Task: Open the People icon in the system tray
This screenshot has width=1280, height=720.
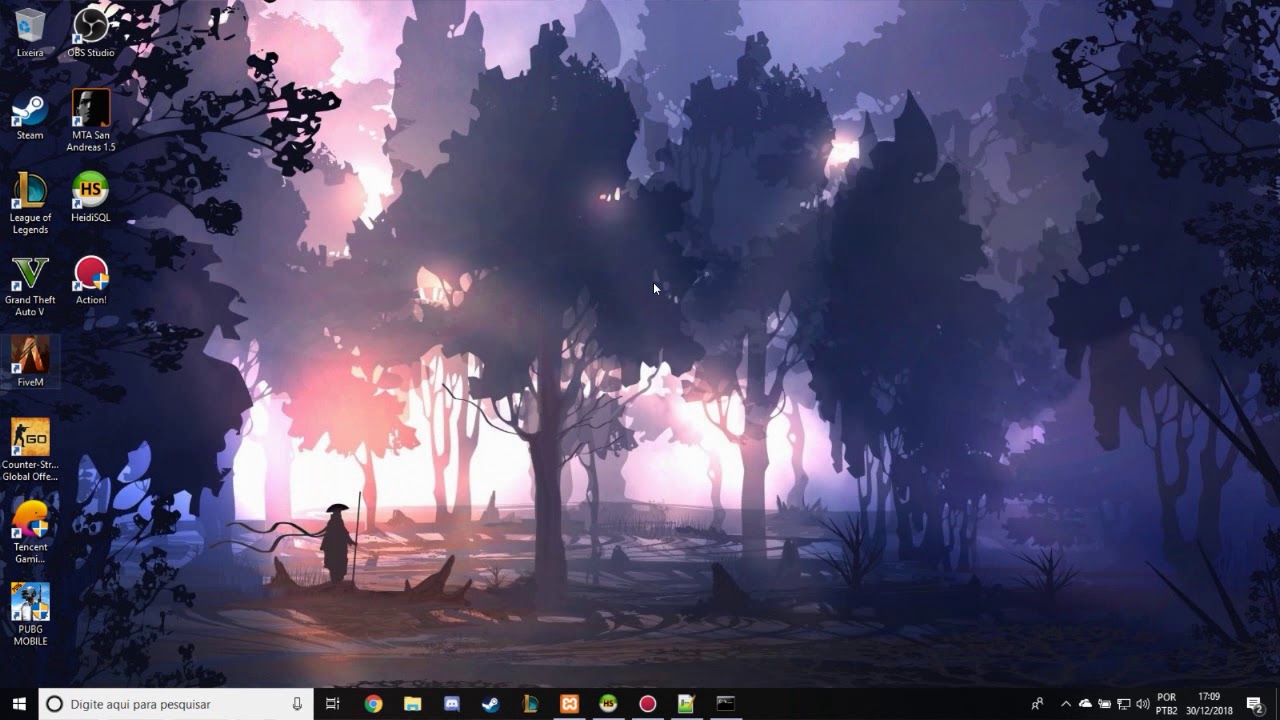Action: click(1037, 704)
